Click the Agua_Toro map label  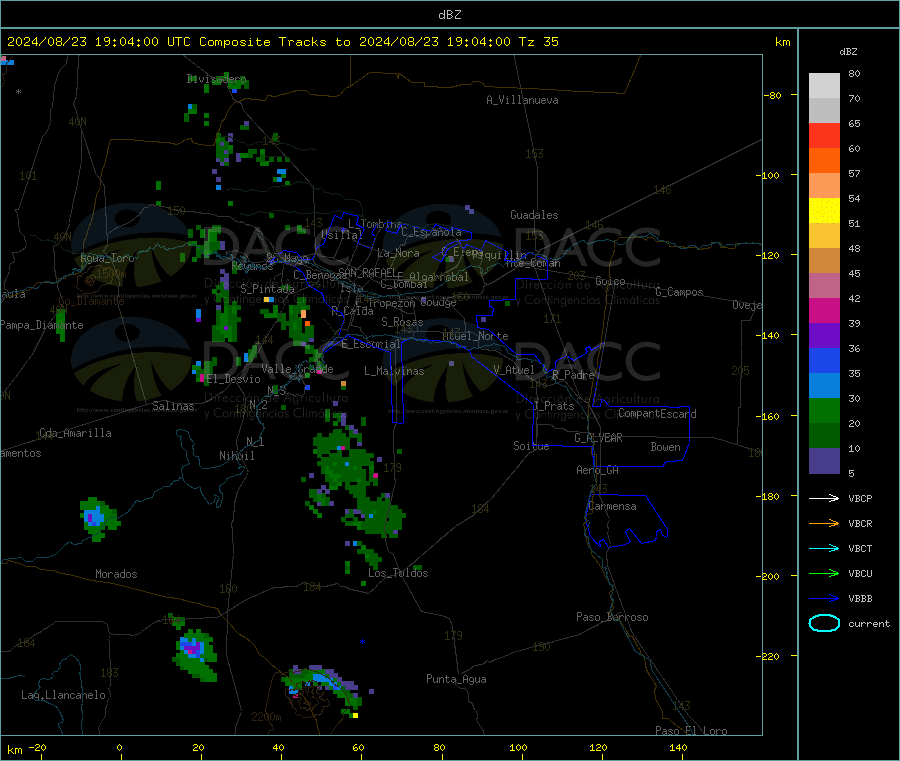coord(107,258)
